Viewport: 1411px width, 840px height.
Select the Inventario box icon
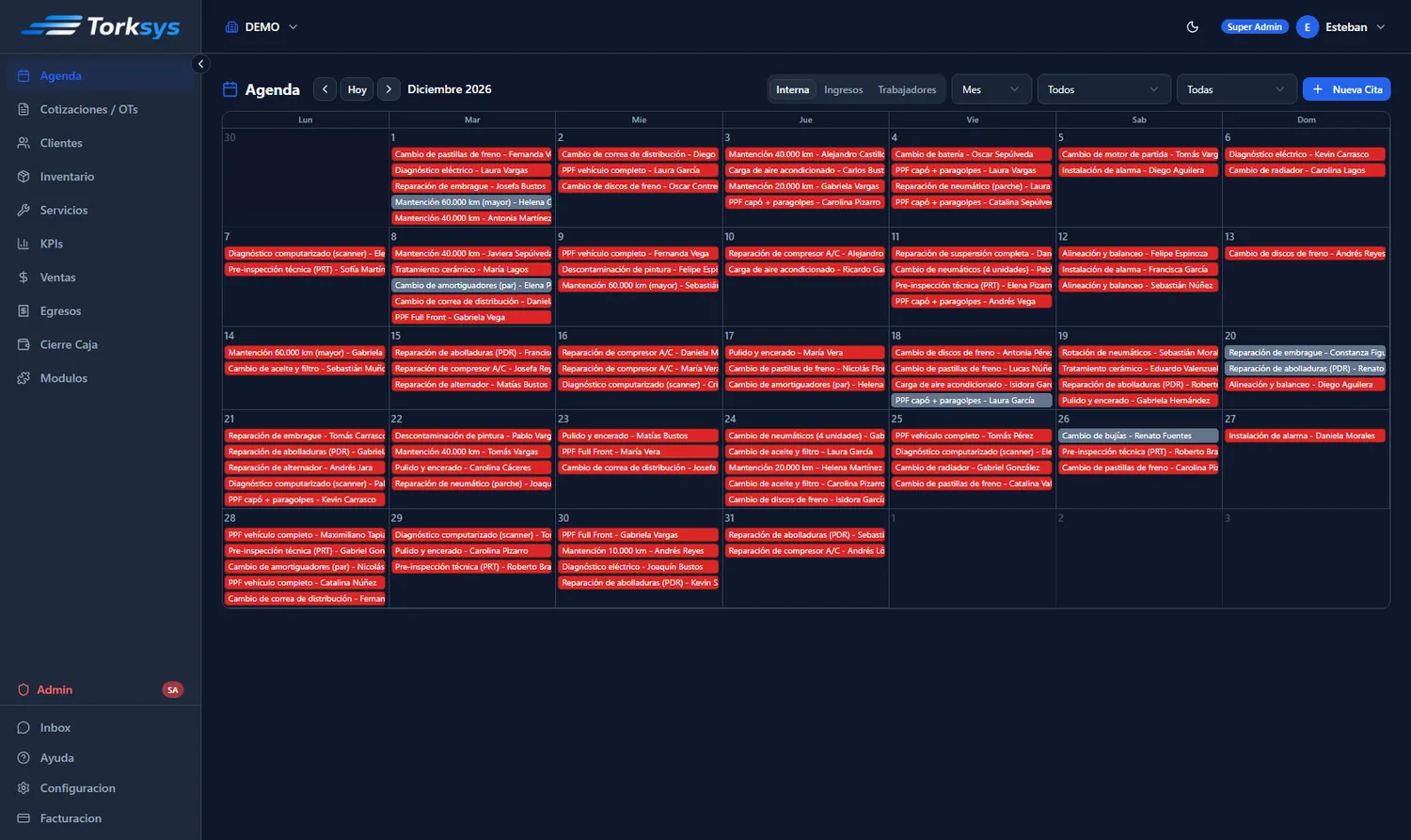click(24, 177)
